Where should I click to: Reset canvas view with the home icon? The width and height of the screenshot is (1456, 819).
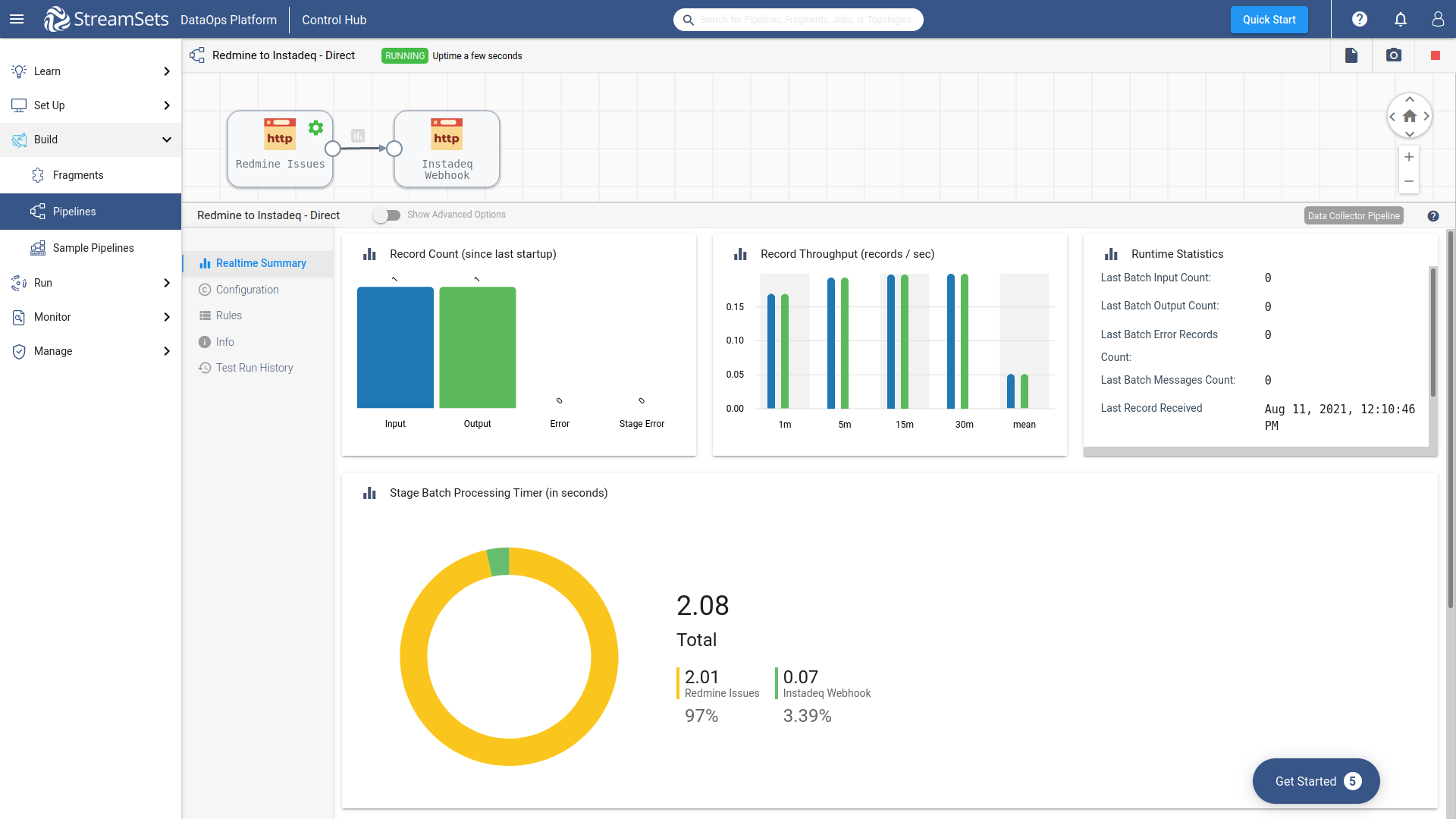(1410, 116)
